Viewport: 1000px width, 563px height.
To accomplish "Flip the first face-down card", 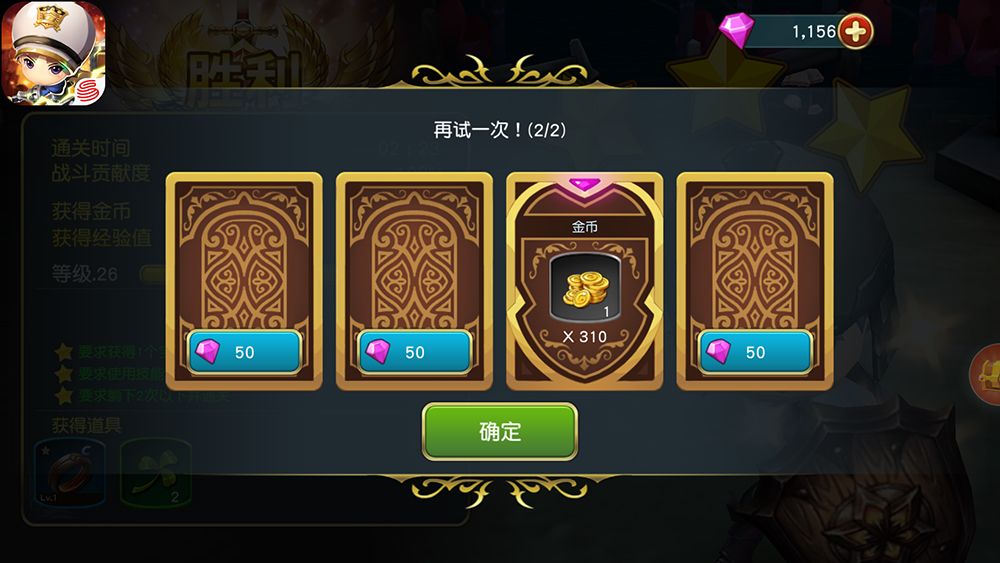I will coord(244,281).
